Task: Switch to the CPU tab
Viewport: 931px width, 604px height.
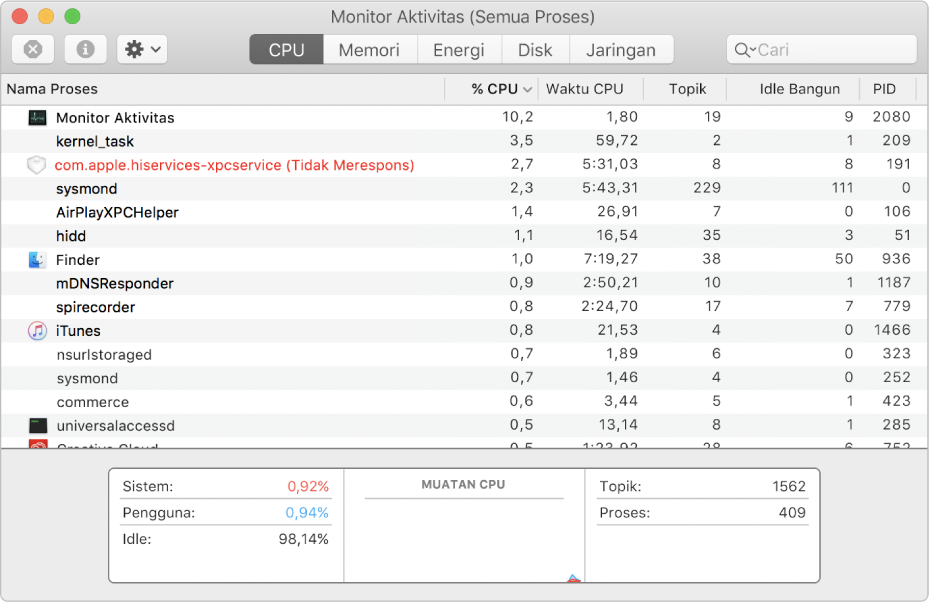Action: pos(286,49)
